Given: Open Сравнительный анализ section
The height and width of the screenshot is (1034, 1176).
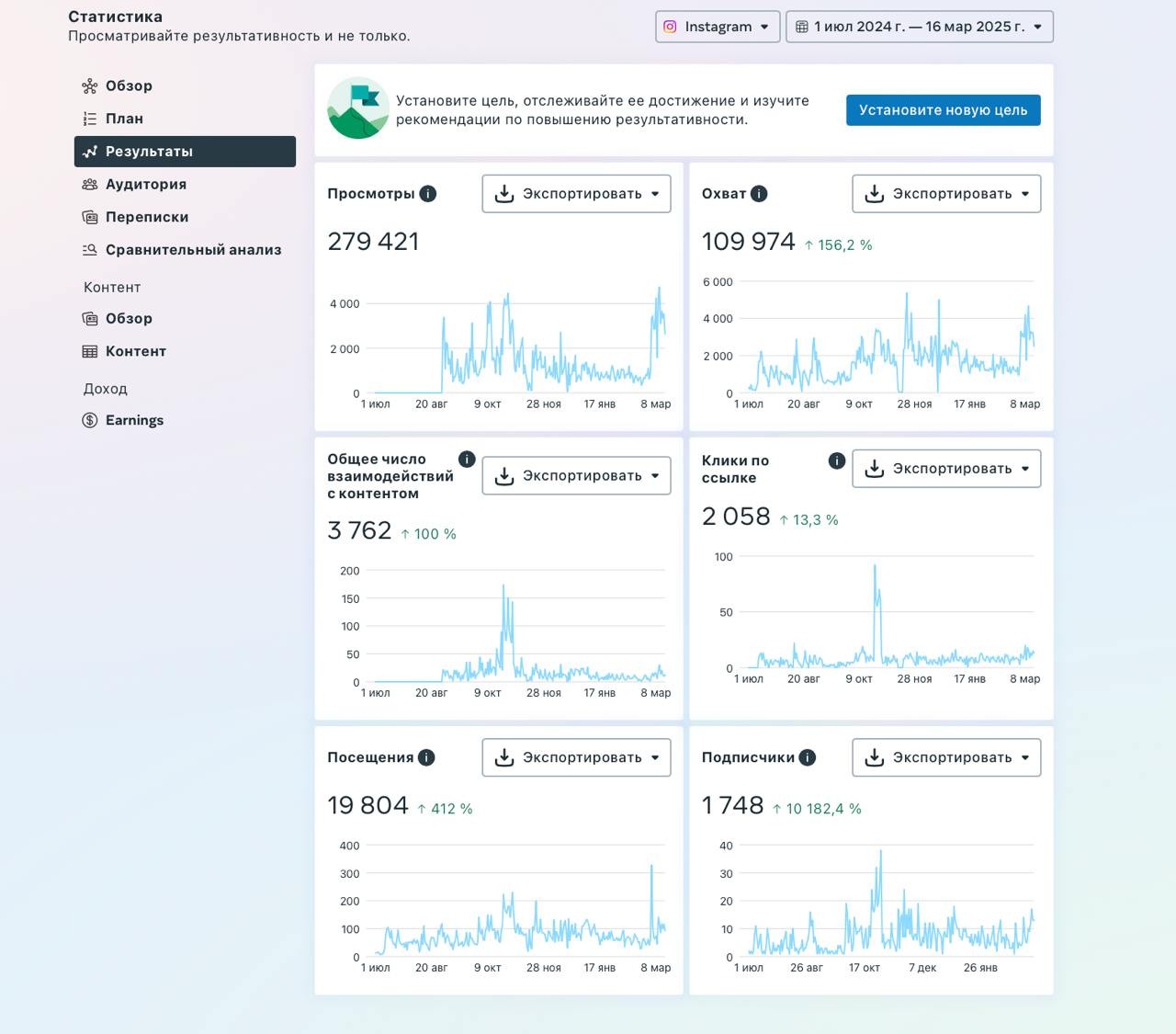Looking at the screenshot, I should (193, 250).
